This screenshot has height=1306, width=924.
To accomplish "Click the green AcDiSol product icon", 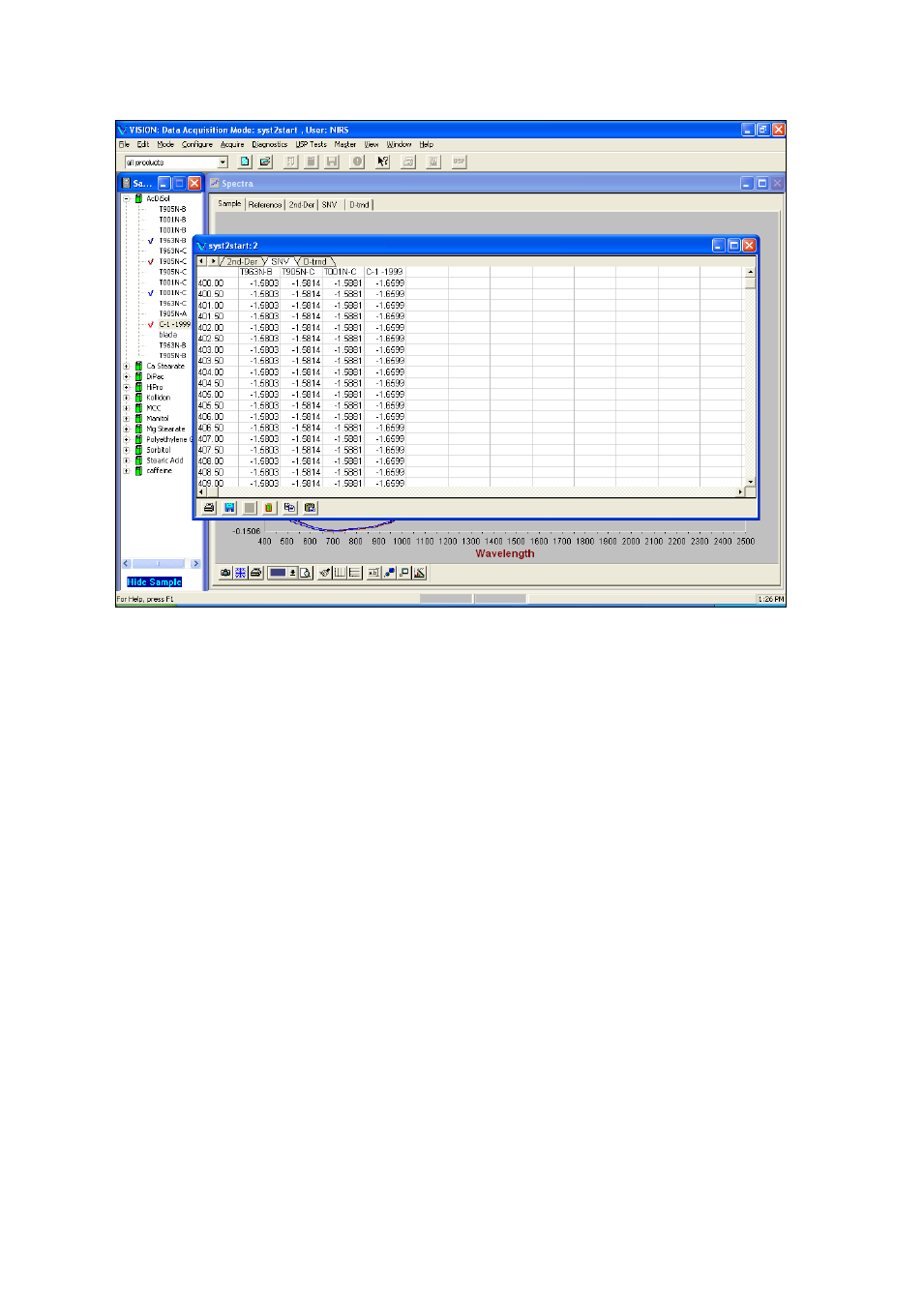I will 138,198.
